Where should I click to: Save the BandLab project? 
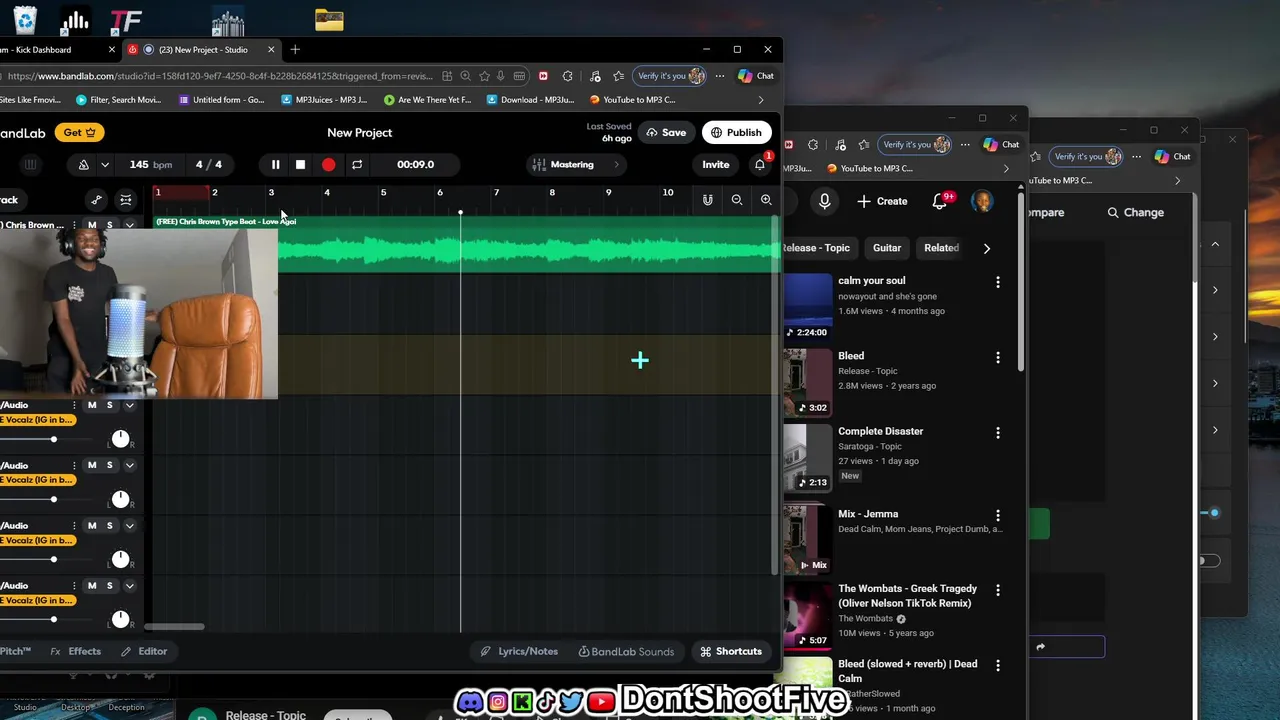[x=666, y=133]
